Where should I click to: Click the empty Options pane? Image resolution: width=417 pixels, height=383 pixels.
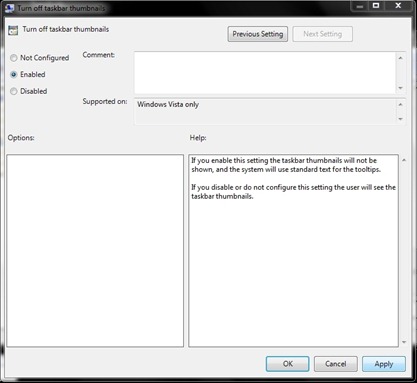(95, 251)
